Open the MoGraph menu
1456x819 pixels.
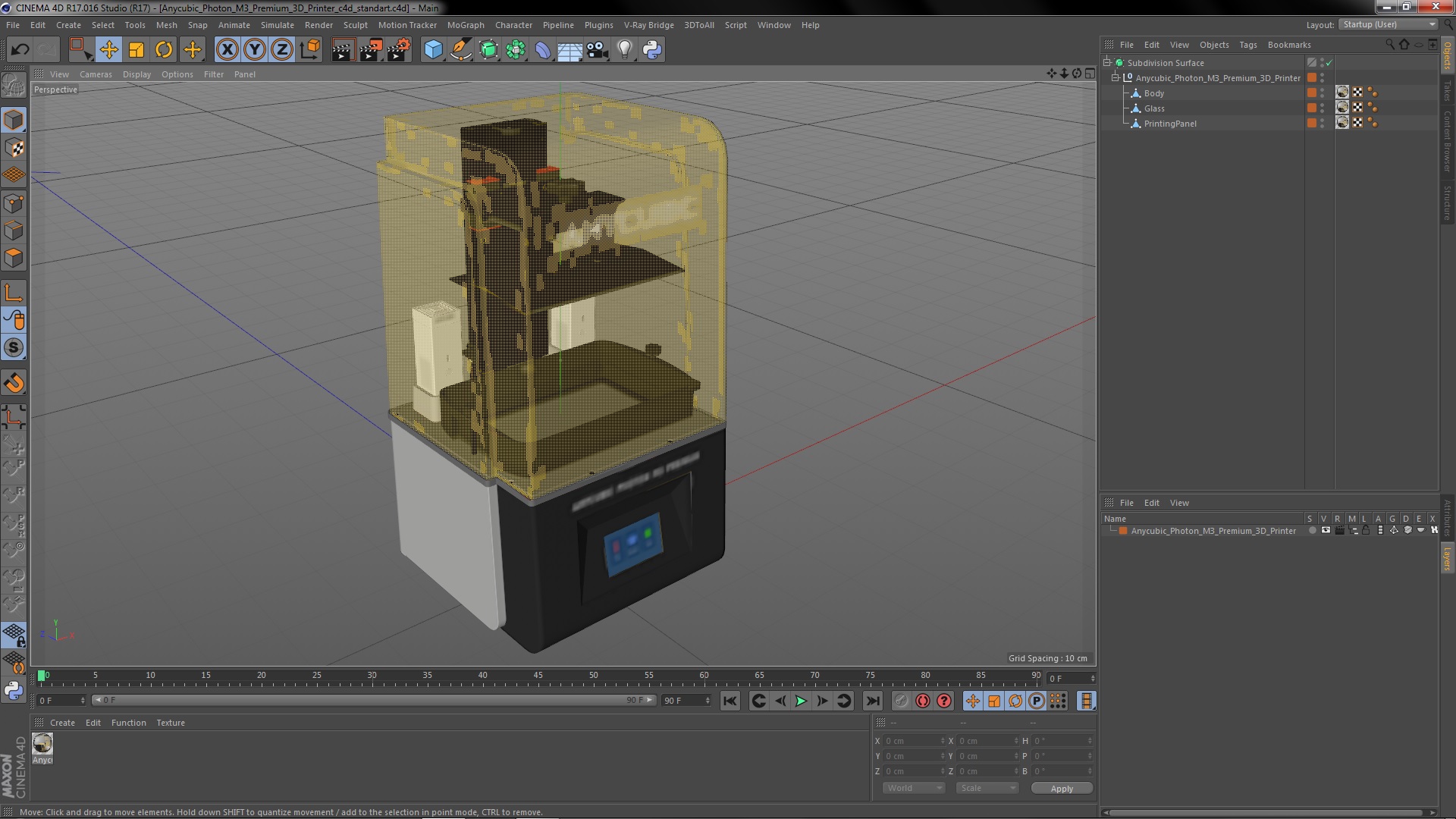466,25
